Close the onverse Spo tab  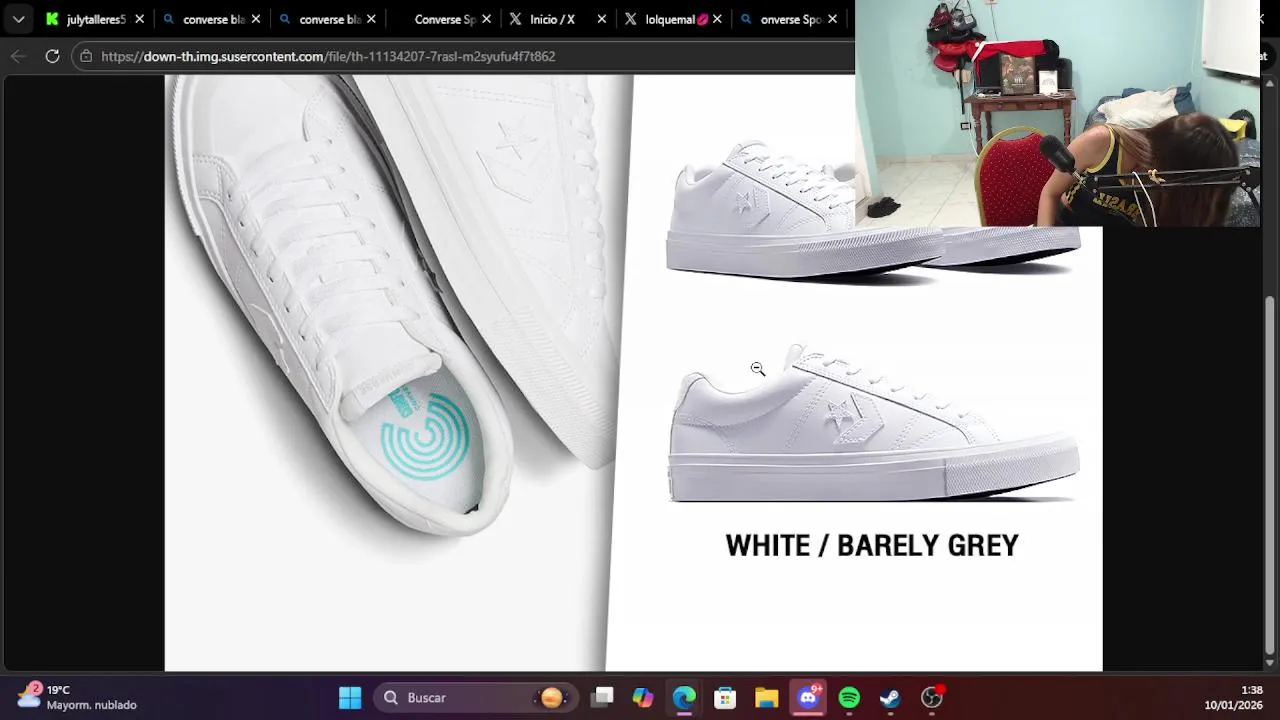832,19
